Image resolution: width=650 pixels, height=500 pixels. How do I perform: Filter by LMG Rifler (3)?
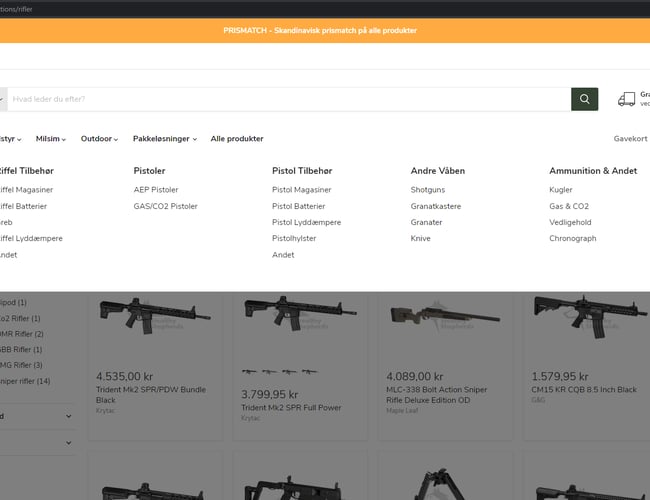(x=21, y=365)
